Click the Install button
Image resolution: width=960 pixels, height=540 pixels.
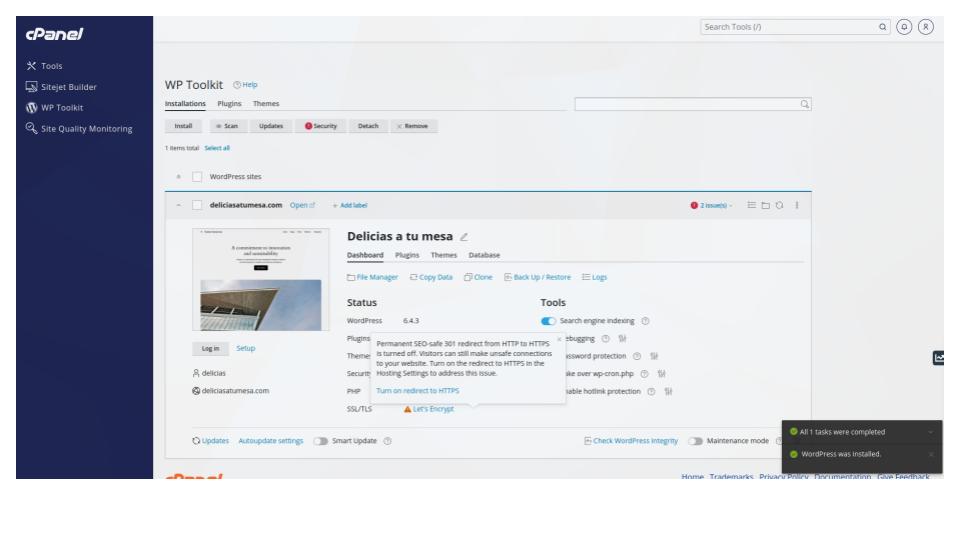183,126
